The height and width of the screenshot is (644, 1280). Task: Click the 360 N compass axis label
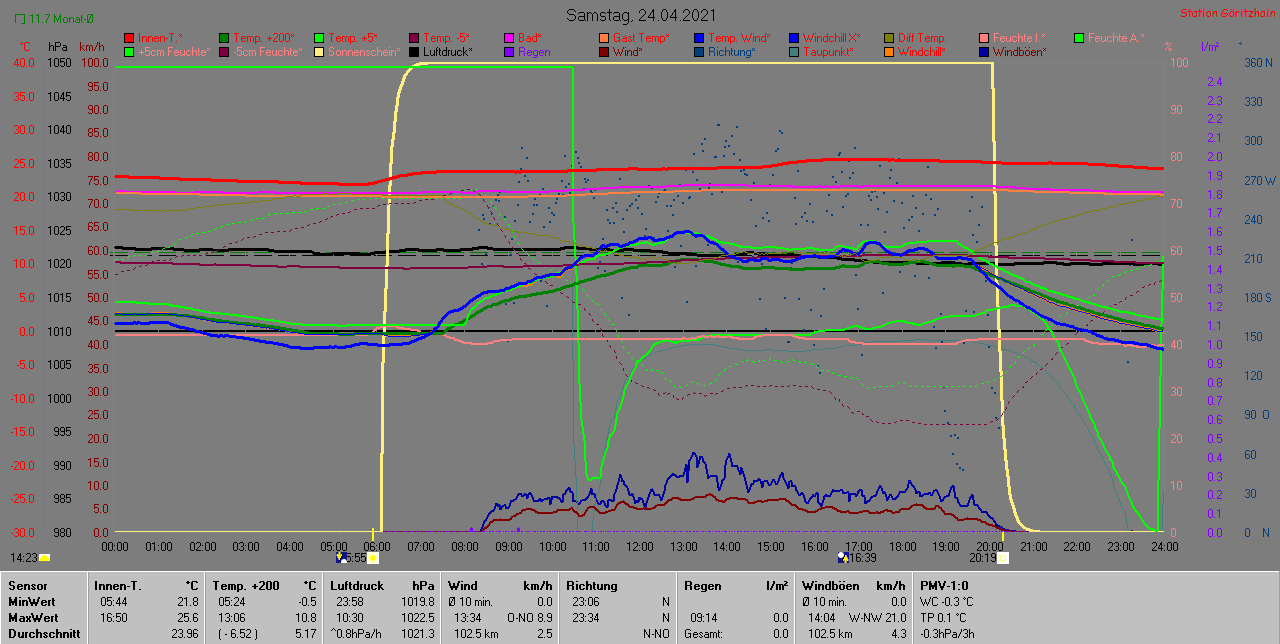coord(1259,62)
